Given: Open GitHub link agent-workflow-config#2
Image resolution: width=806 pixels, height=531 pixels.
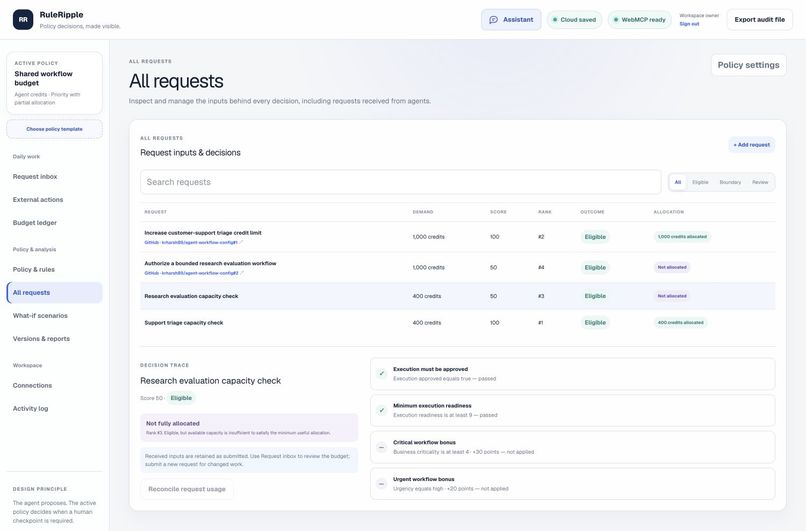Looking at the screenshot, I should [x=191, y=273].
